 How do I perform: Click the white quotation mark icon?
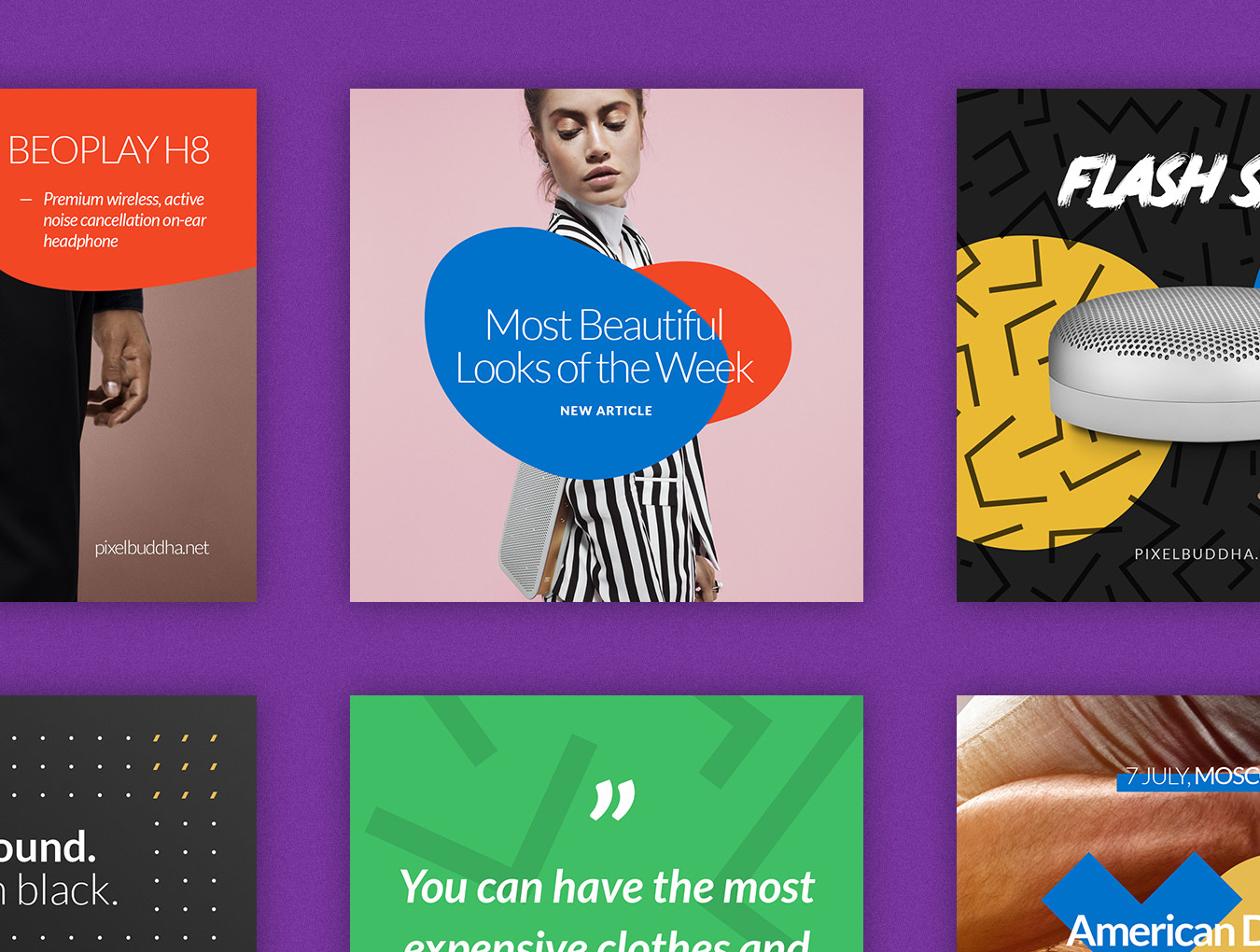coord(613,800)
